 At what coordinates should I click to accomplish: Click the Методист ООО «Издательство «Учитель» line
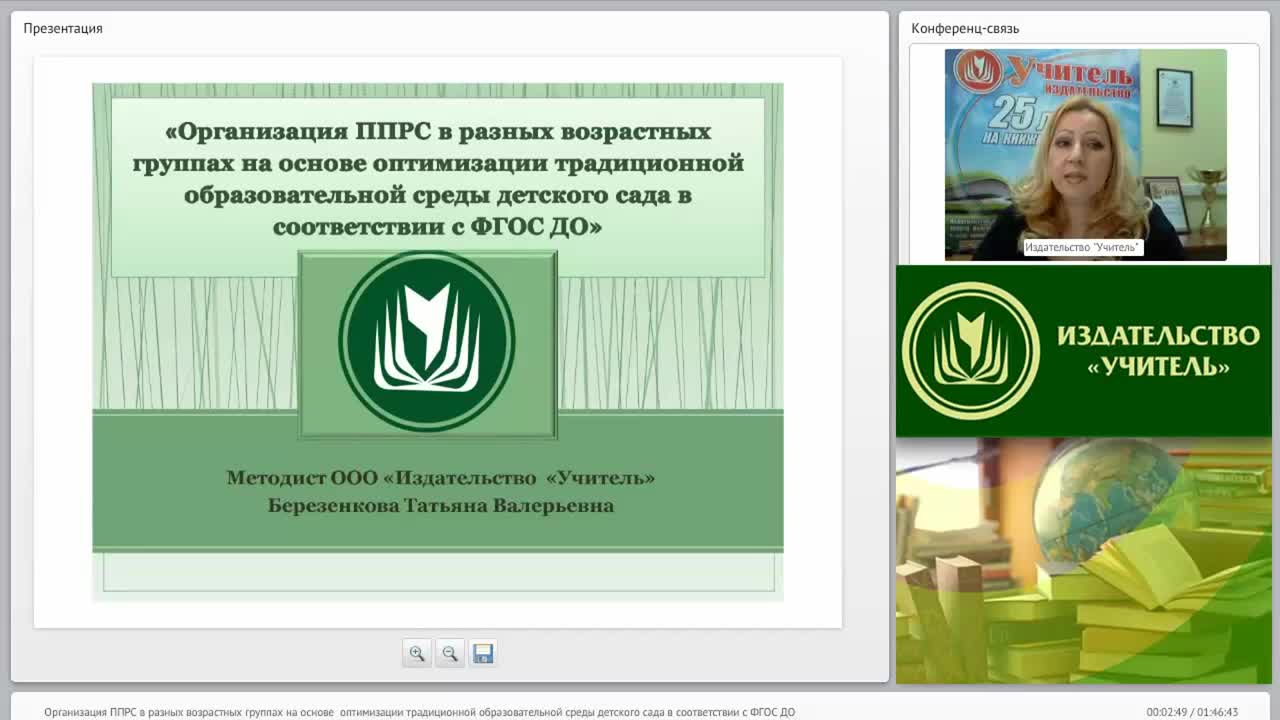[441, 478]
